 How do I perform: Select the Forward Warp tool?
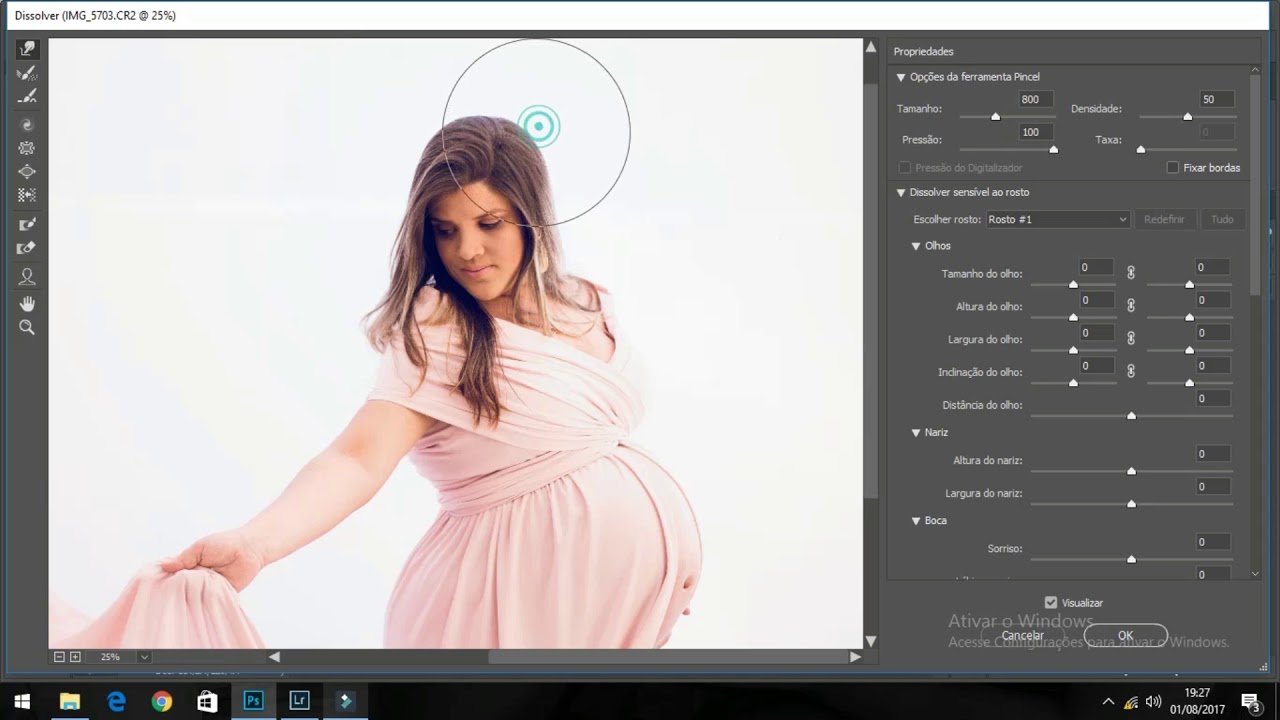pos(27,49)
